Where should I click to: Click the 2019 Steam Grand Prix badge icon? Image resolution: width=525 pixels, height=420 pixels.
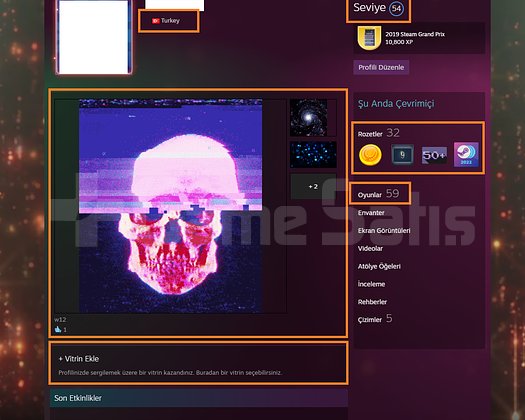[369, 38]
